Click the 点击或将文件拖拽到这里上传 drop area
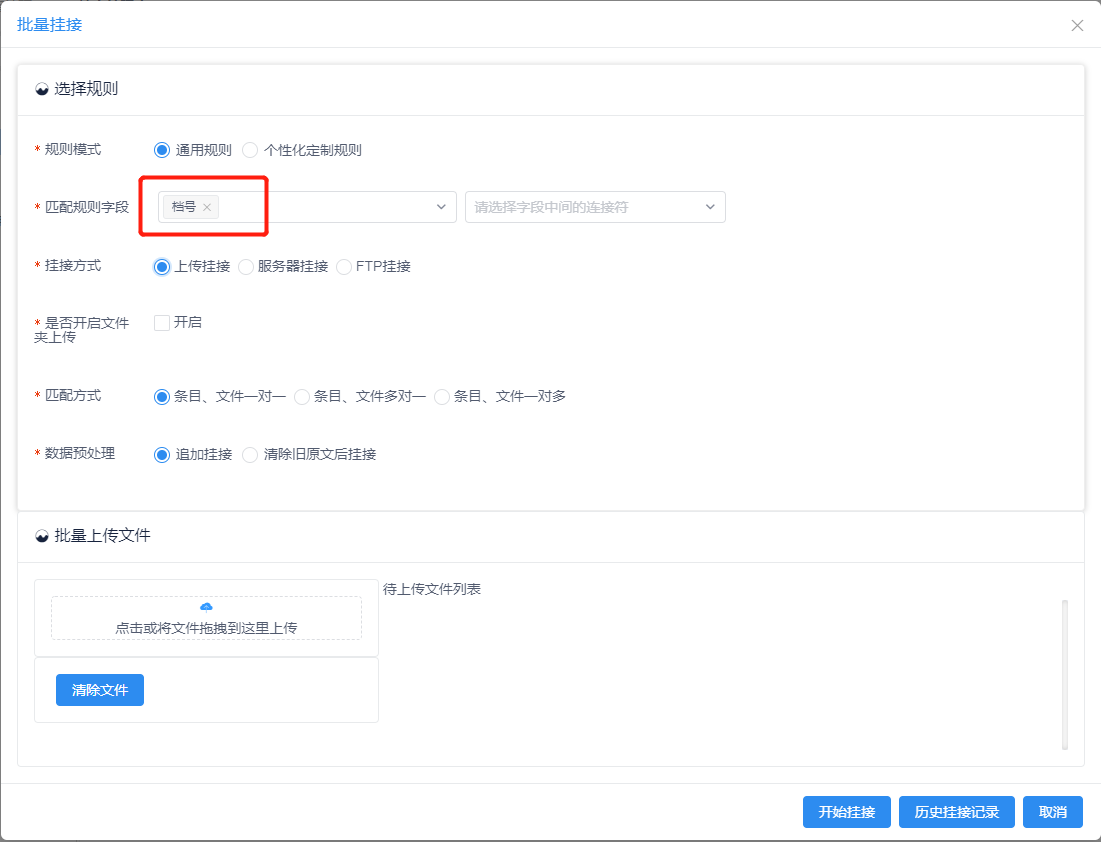 tap(206, 619)
